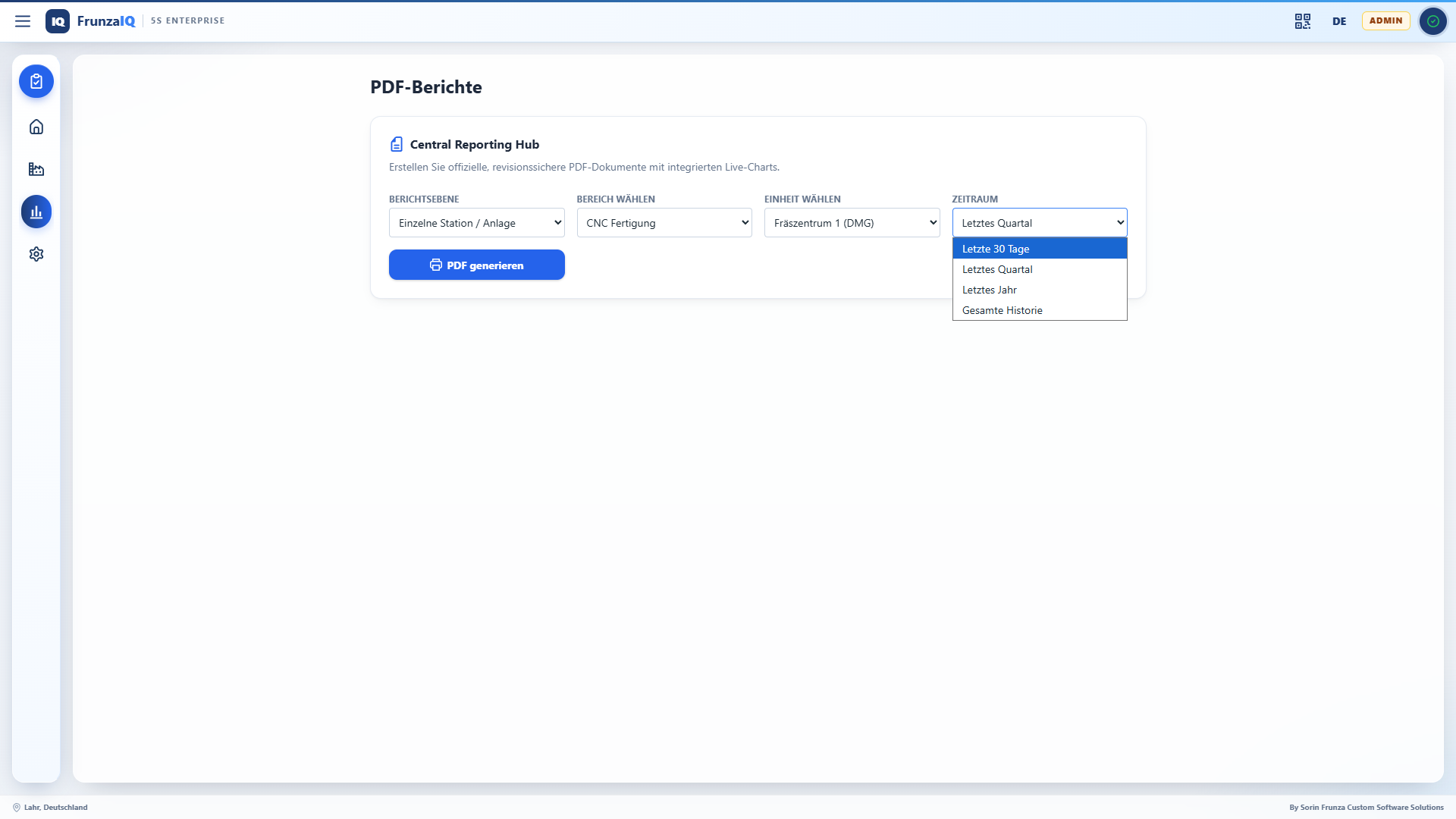Open the audit clipboard sidebar icon
This screenshot has height=819, width=1456.
[36, 81]
